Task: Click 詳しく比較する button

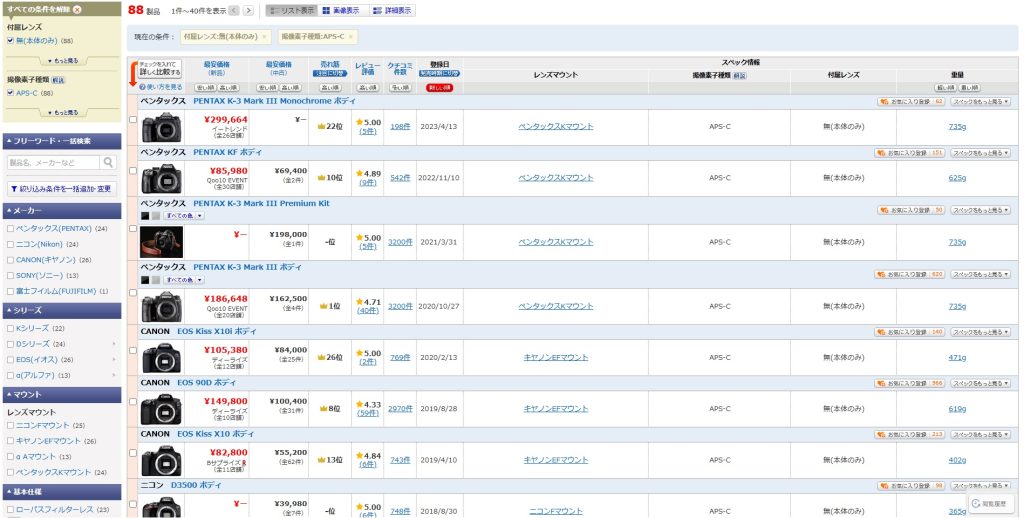Action: point(160,69)
